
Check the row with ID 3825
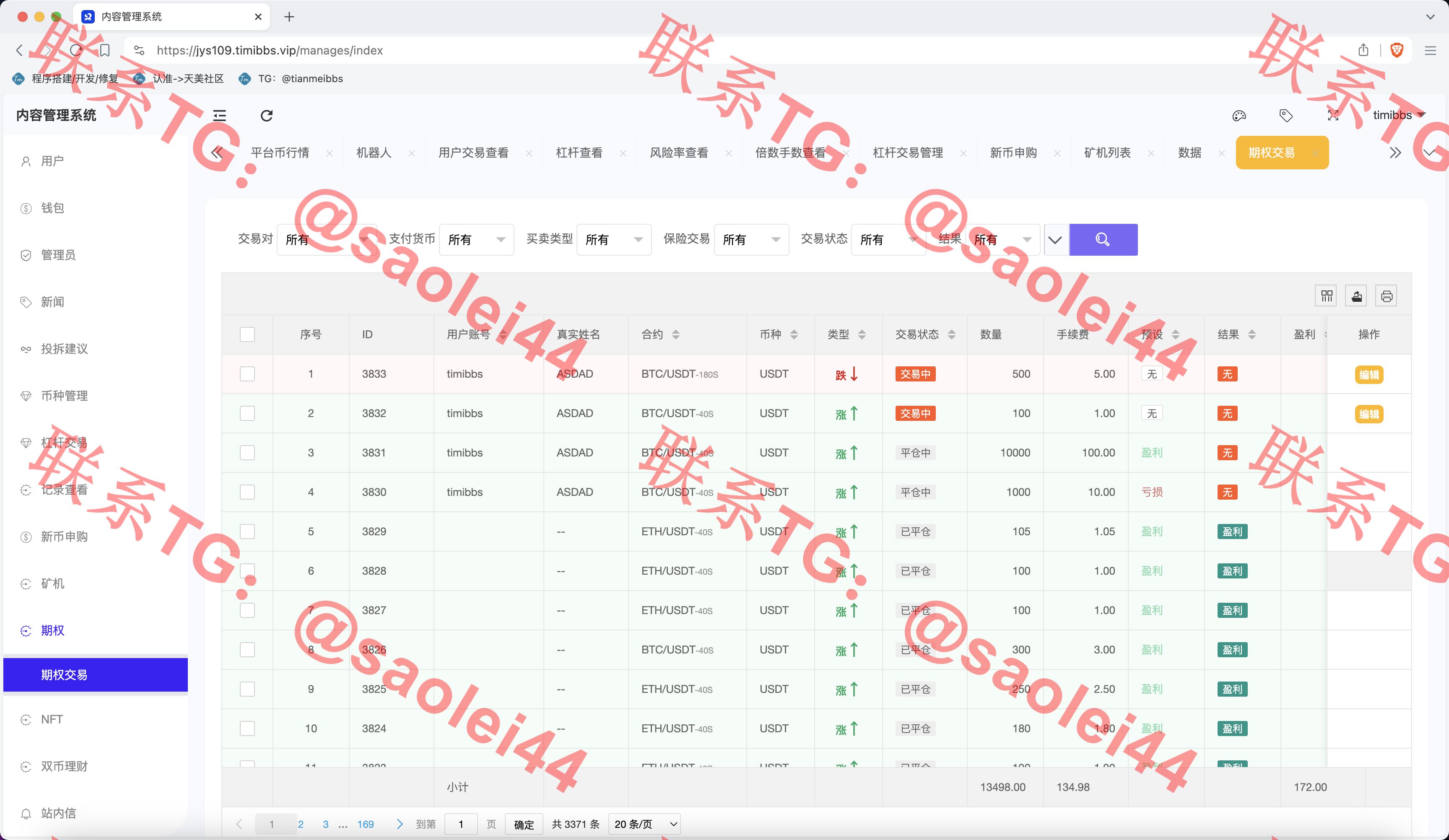coord(247,689)
